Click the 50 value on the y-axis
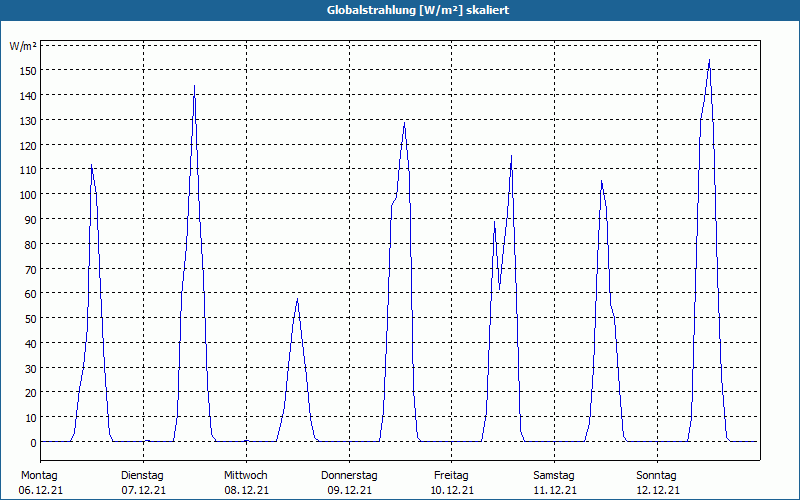 point(32,319)
